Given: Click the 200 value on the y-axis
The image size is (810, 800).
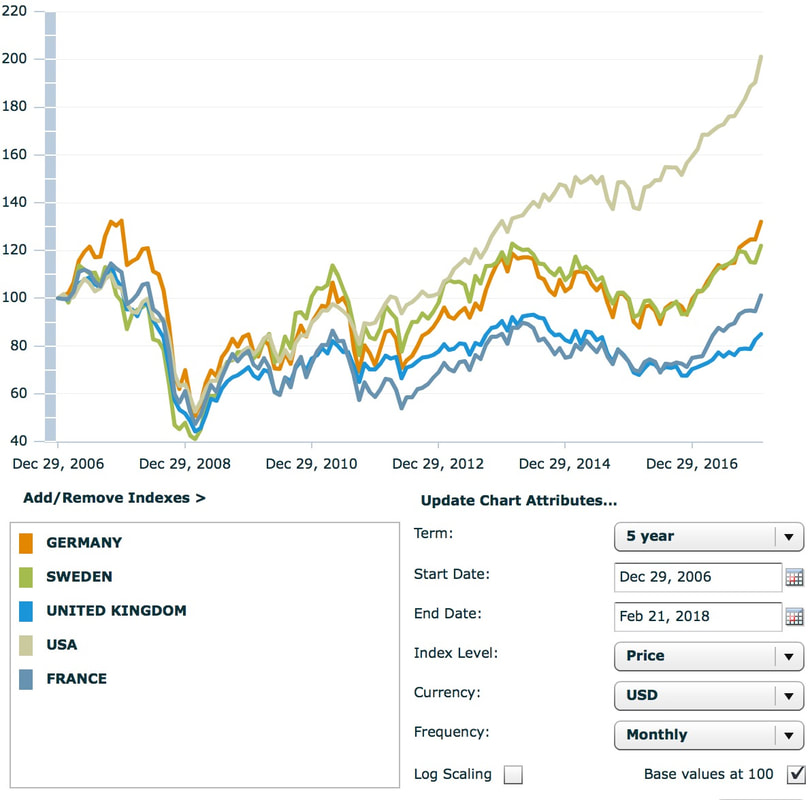Looking at the screenshot, I should (x=14, y=58).
